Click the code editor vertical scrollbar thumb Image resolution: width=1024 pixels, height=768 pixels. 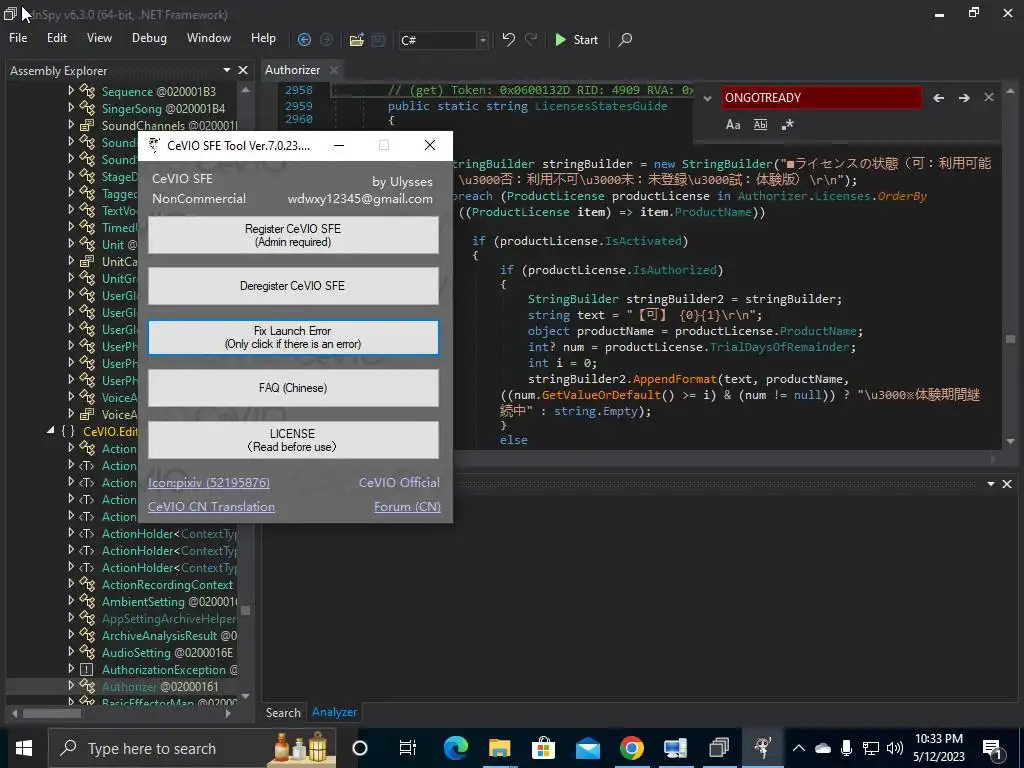(1010, 340)
